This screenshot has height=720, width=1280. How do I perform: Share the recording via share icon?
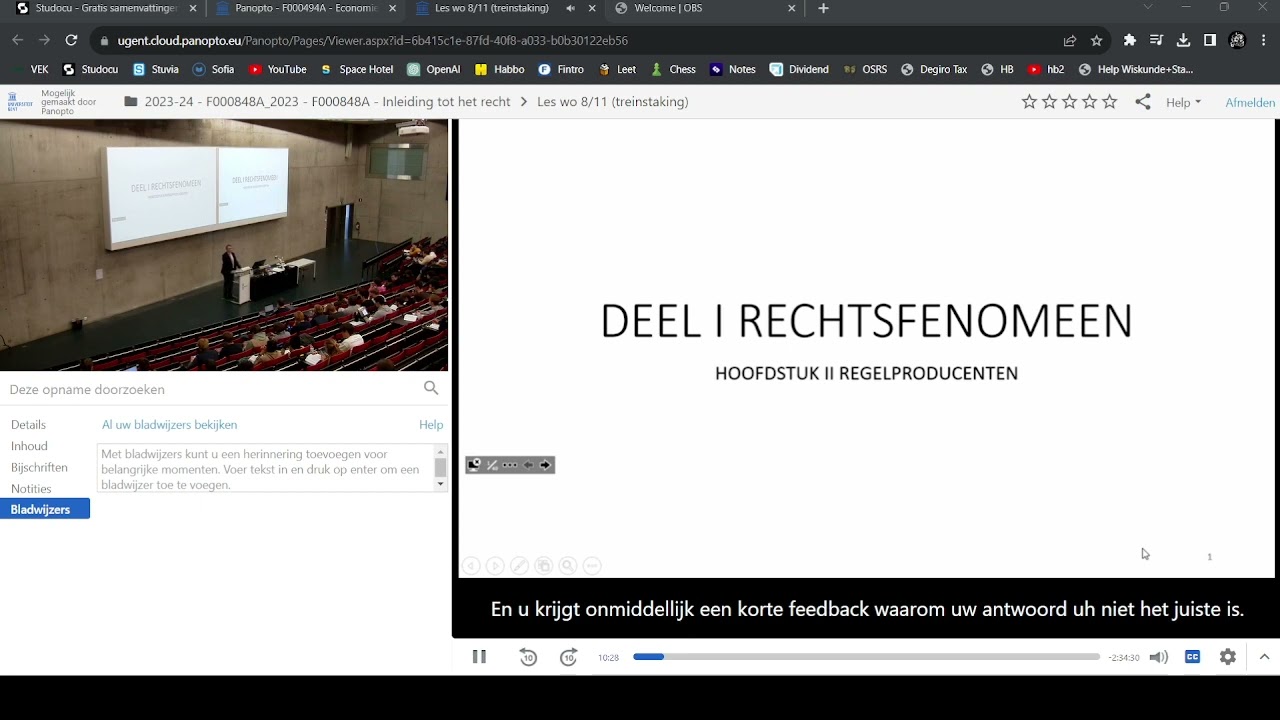point(1143,102)
